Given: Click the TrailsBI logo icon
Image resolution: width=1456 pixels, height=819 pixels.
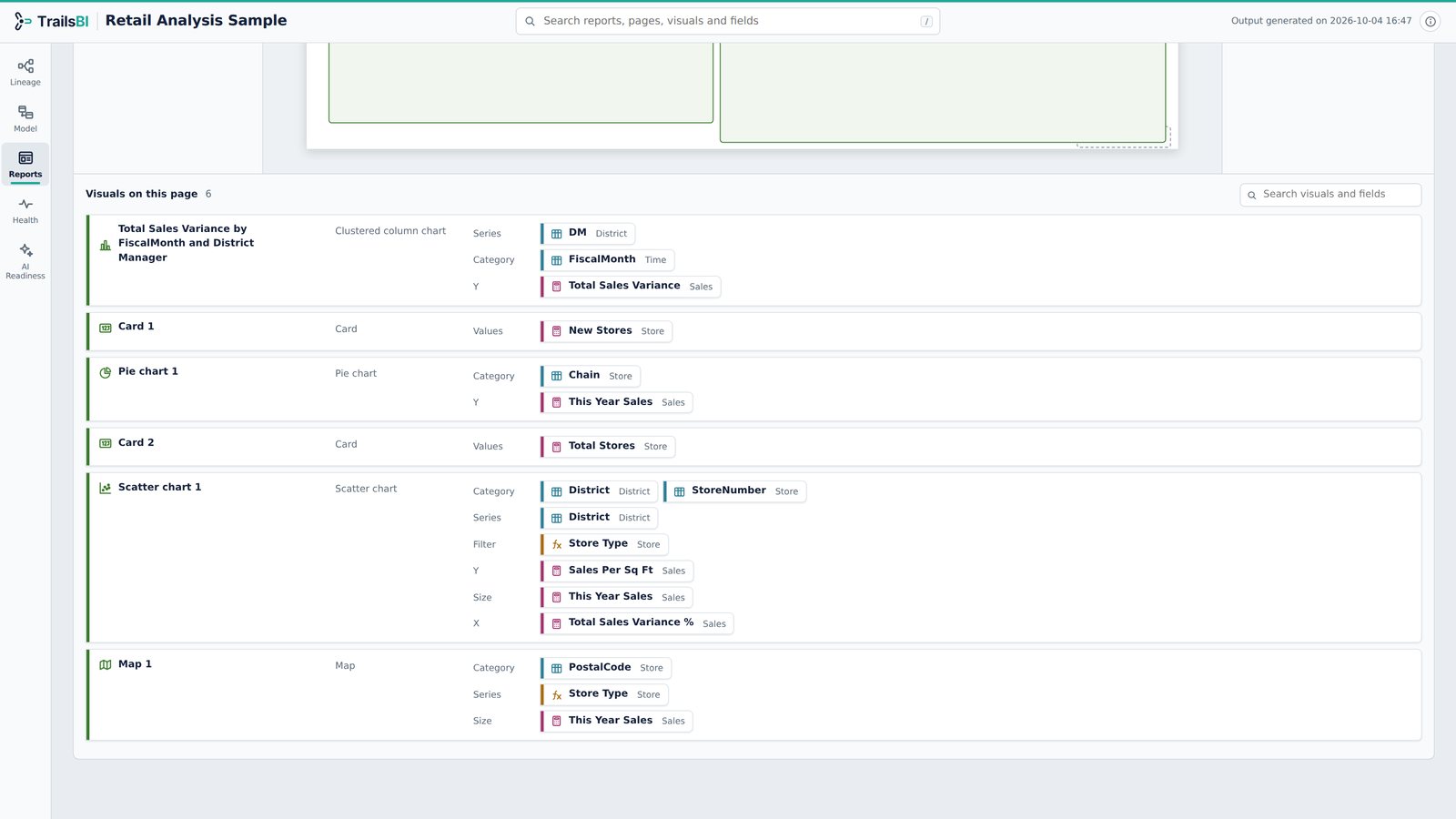Looking at the screenshot, I should pos(23,21).
